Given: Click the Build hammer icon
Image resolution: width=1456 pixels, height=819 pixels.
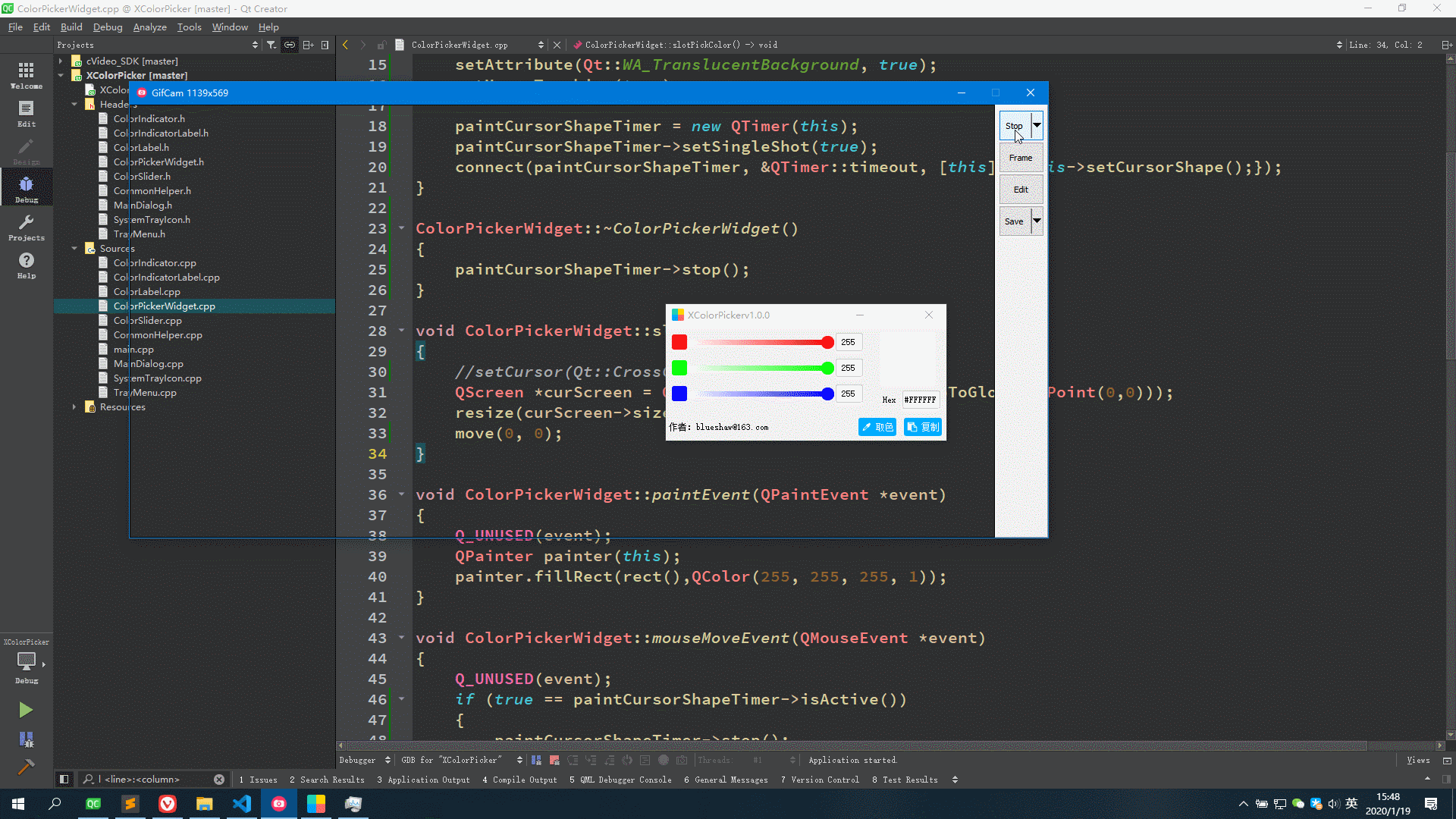Looking at the screenshot, I should 26,767.
